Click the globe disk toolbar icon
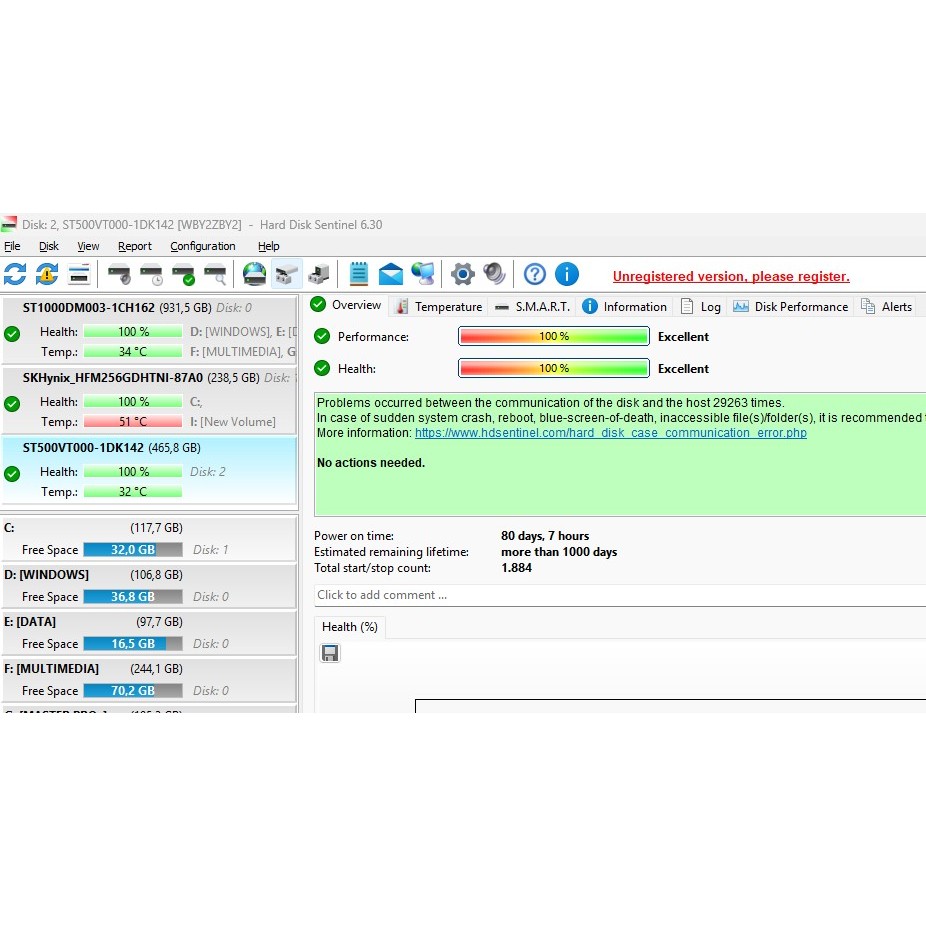926x926 pixels. (x=255, y=274)
